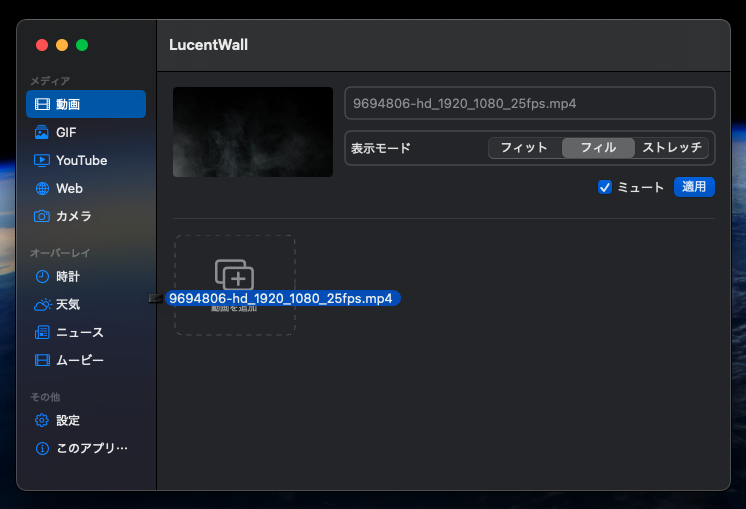Select フィット display mode
This screenshot has width=746, height=509.
[x=524, y=148]
